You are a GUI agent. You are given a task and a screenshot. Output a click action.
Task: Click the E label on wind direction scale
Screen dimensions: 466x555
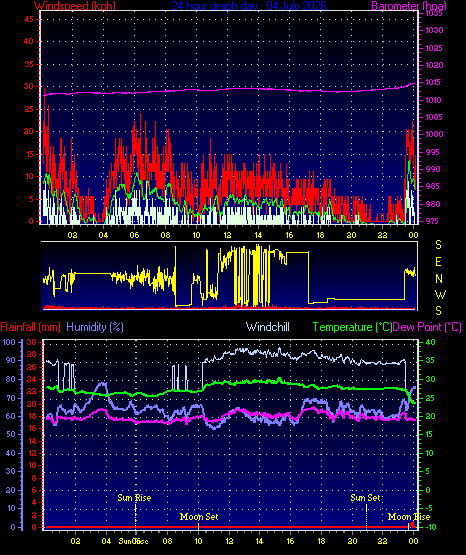point(438,262)
